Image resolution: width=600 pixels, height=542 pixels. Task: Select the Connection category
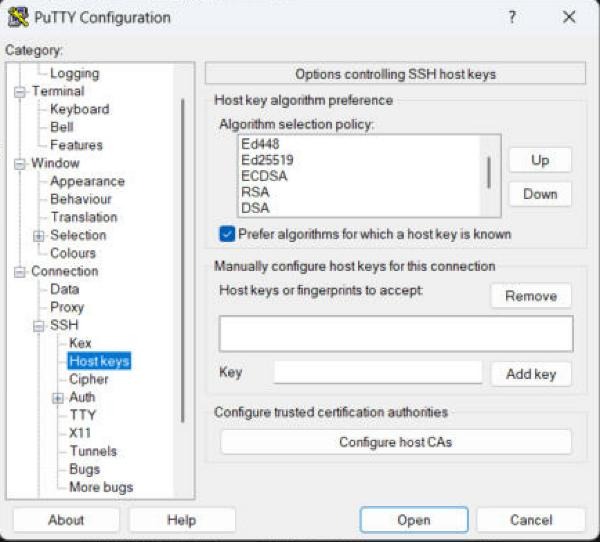point(65,271)
